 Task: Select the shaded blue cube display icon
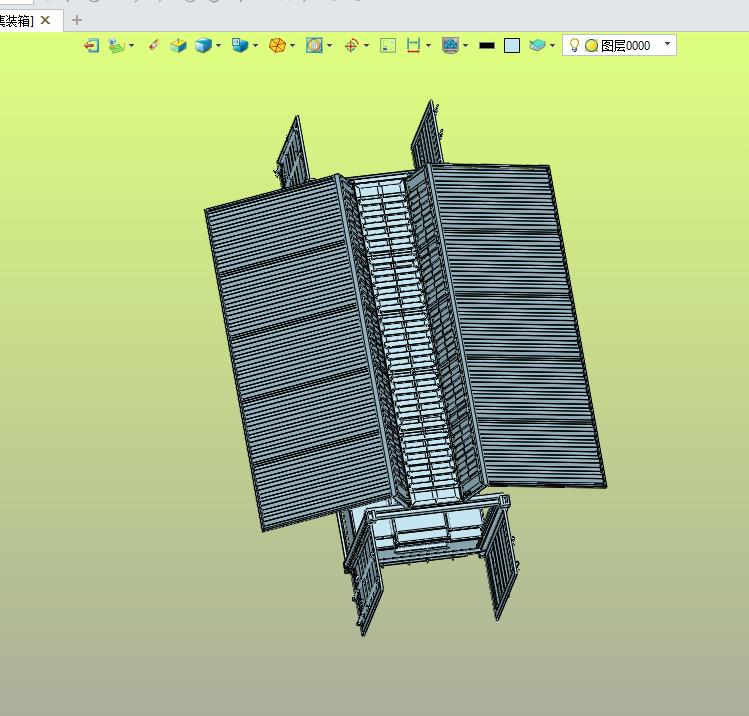[x=203, y=45]
